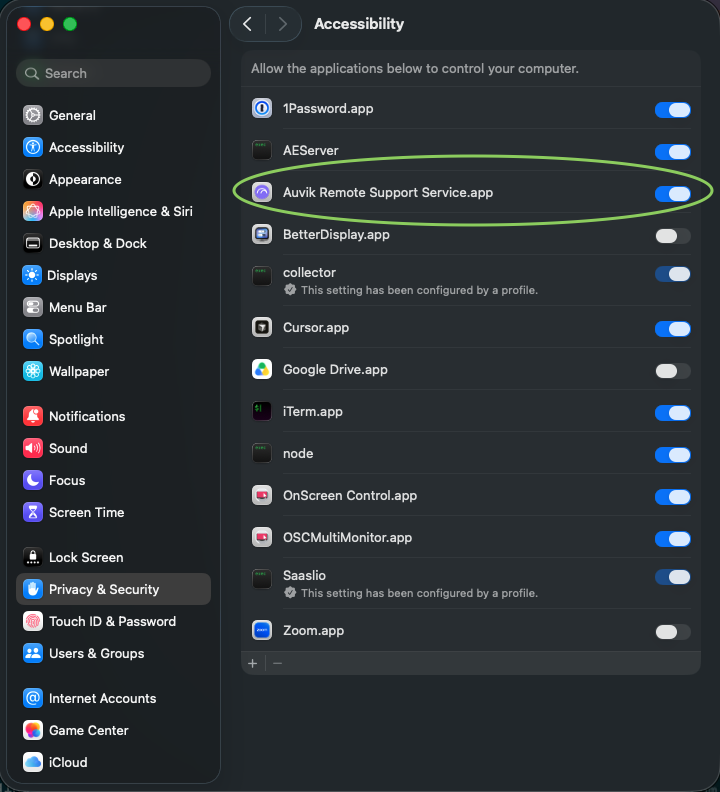Click the Focus moon icon
This screenshot has width=720, height=792.
coord(33,480)
